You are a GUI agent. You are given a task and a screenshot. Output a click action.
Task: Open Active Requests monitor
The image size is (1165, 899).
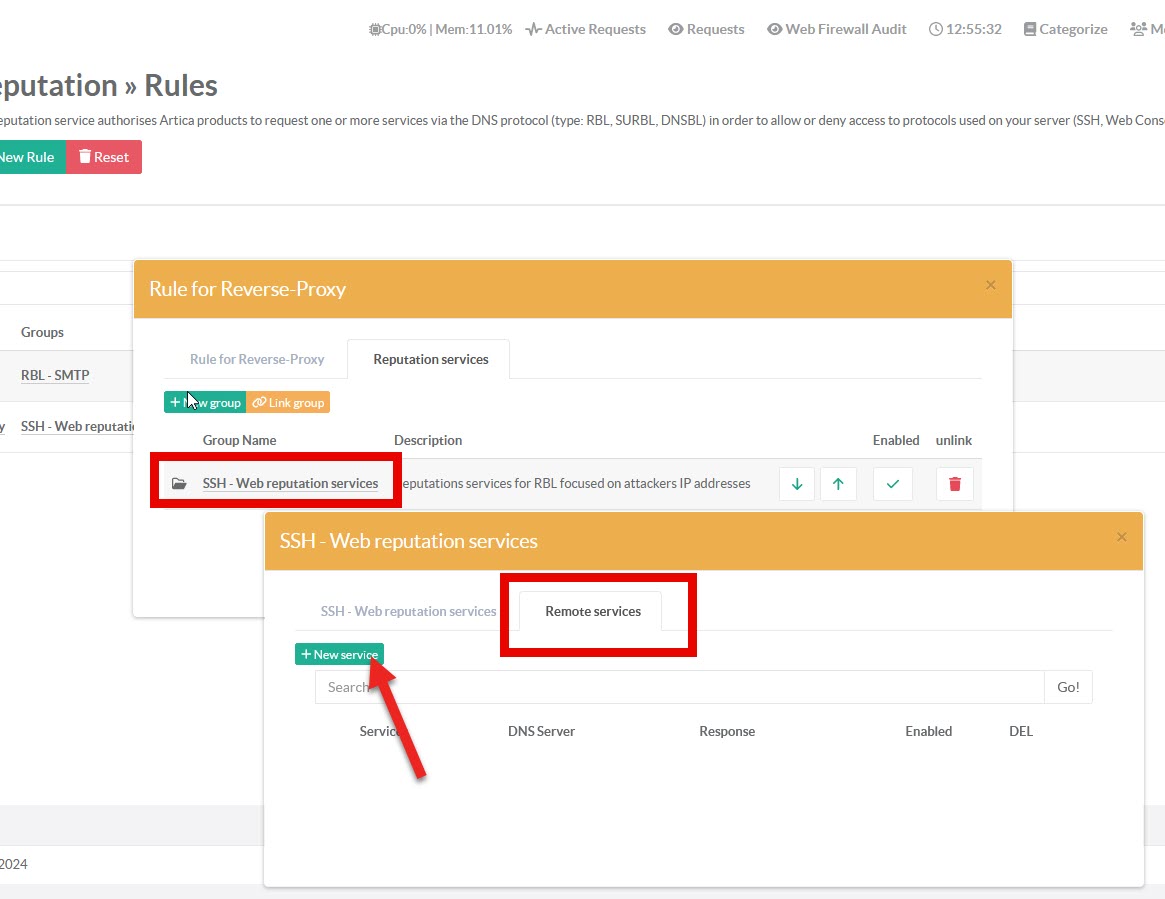(586, 29)
